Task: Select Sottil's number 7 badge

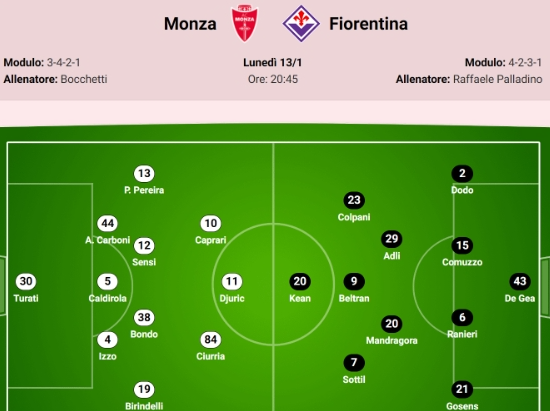Action: (354, 362)
